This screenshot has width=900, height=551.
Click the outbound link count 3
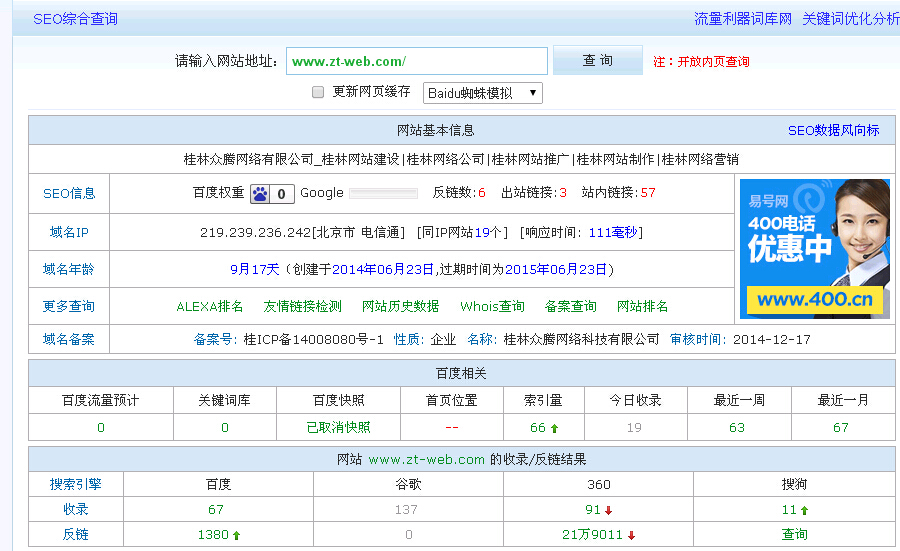563,193
